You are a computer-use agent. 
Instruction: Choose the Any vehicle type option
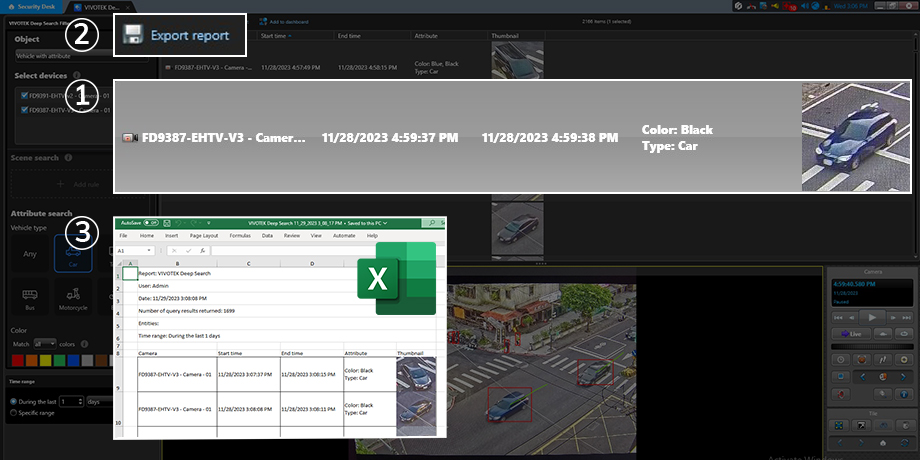coord(30,253)
